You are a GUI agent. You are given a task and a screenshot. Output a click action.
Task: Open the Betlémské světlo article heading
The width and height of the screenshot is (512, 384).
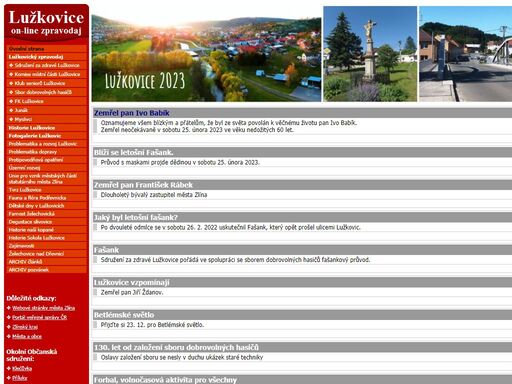(124, 315)
